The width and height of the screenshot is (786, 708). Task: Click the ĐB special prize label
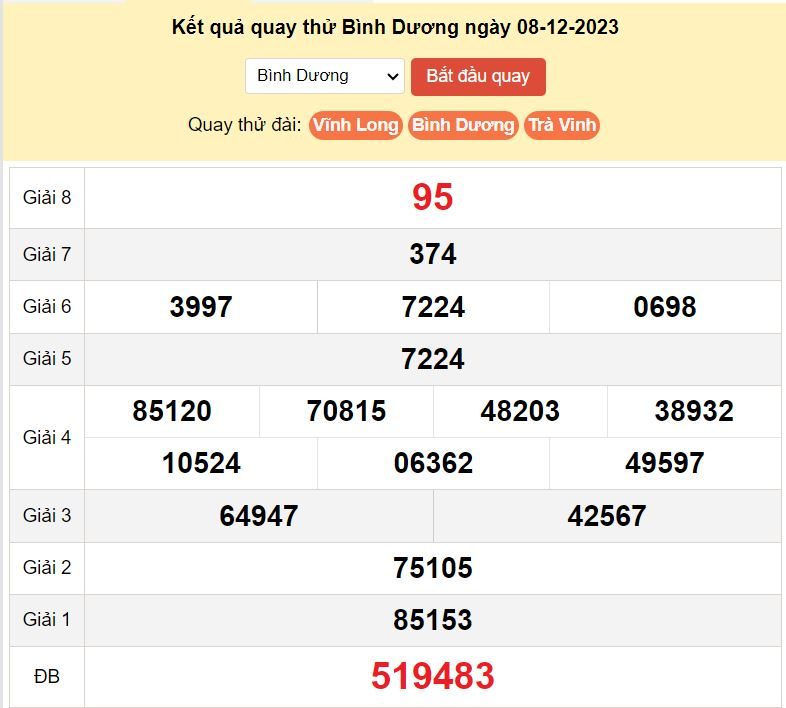[x=47, y=677]
